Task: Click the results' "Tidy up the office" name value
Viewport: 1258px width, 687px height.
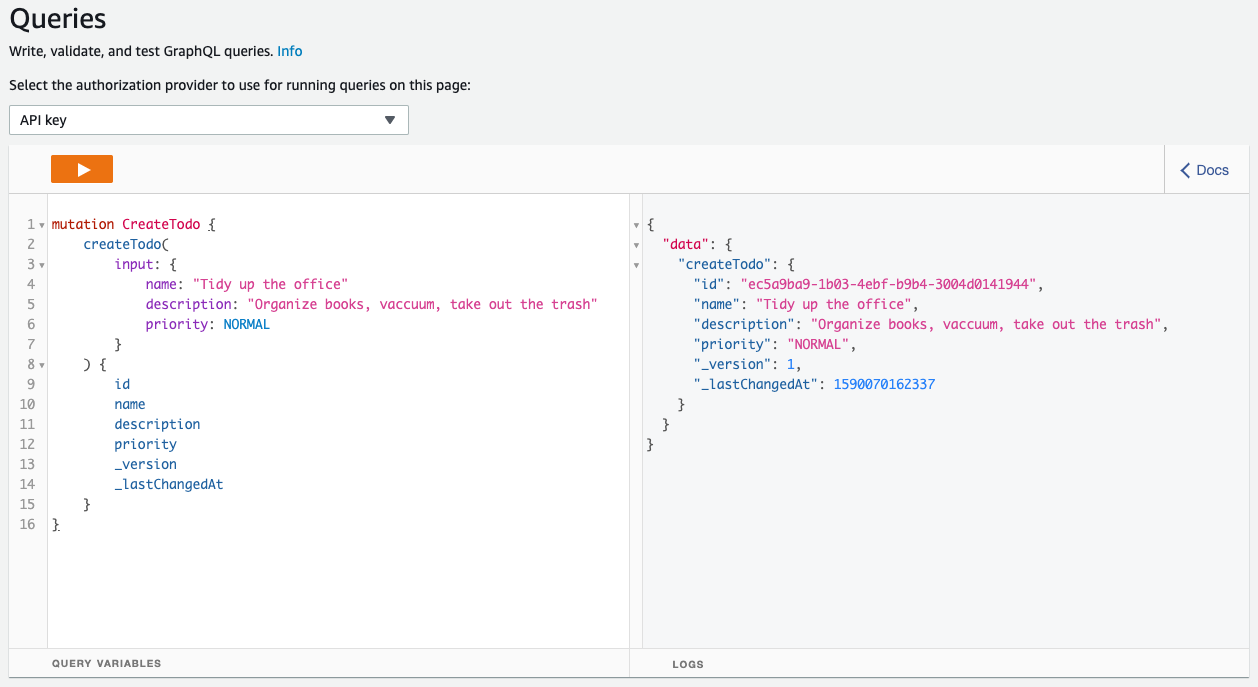Action: point(833,304)
